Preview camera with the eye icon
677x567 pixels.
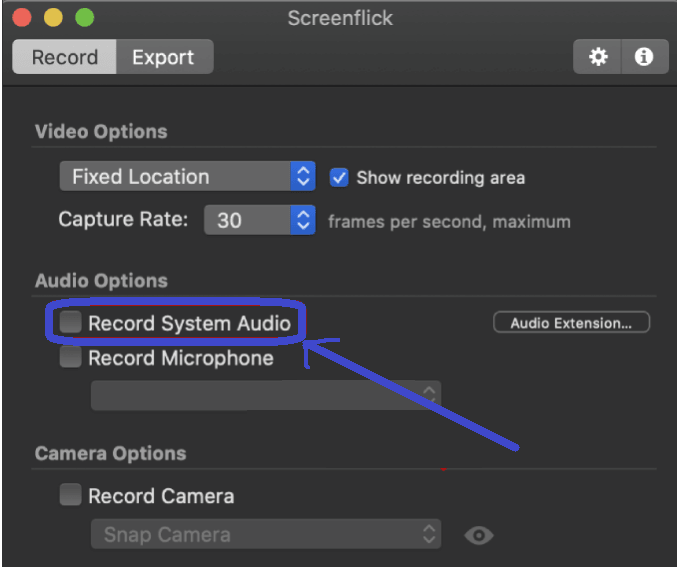click(x=479, y=536)
